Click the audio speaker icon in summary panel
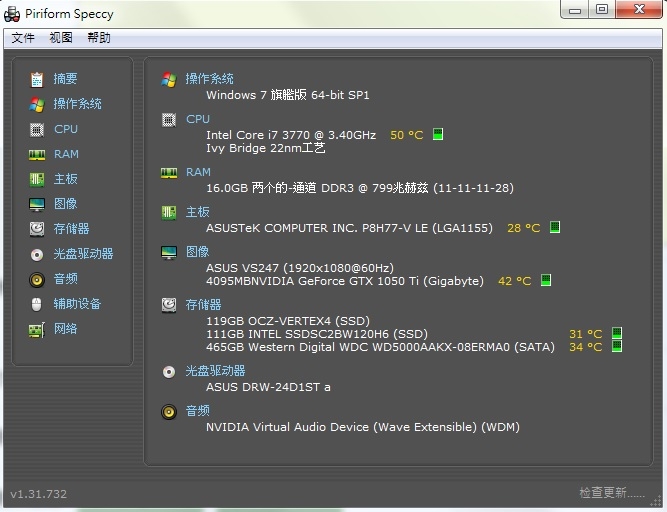Viewport: 667px width, 512px height. pyautogui.click(x=169, y=412)
